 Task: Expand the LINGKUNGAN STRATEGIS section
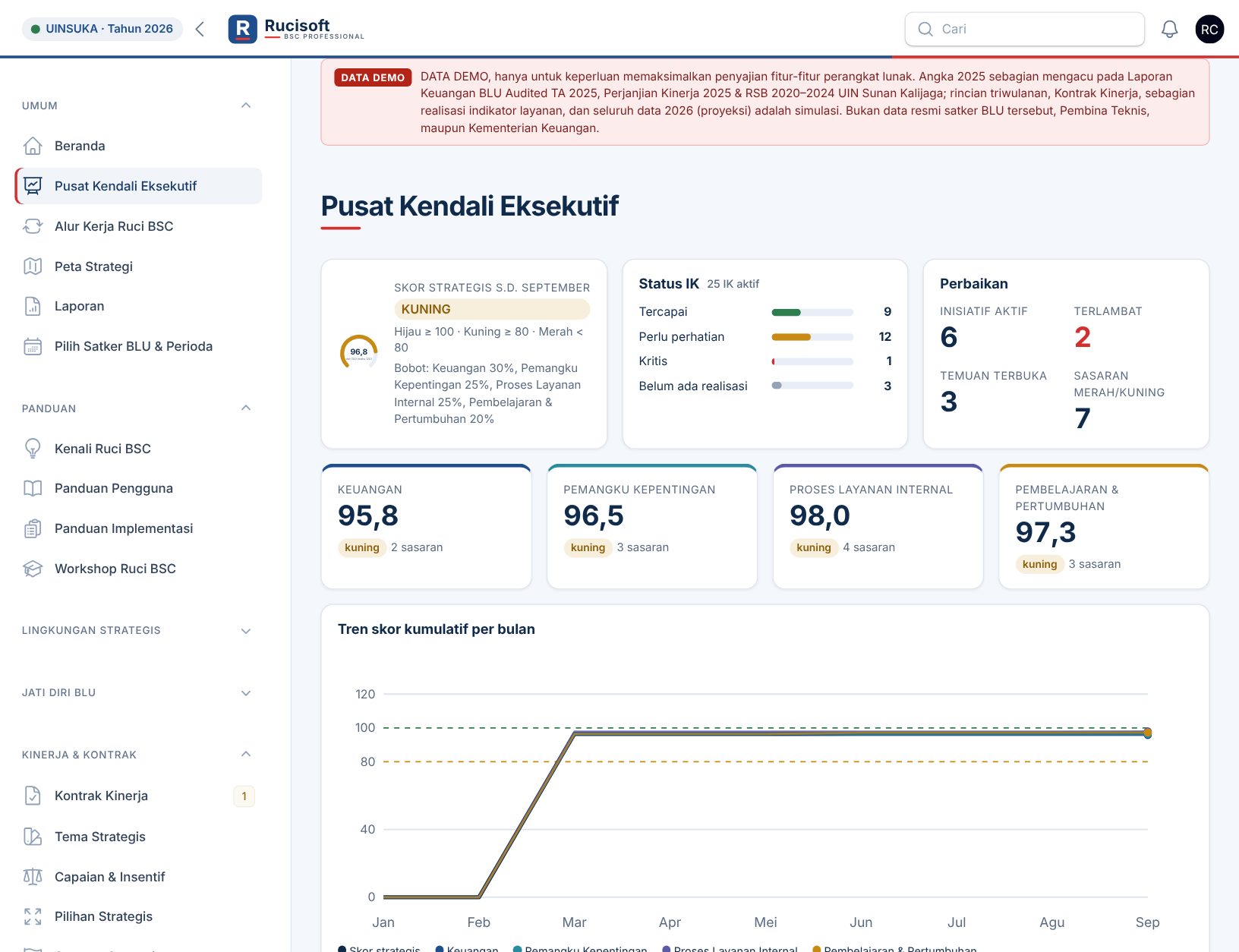point(246,631)
